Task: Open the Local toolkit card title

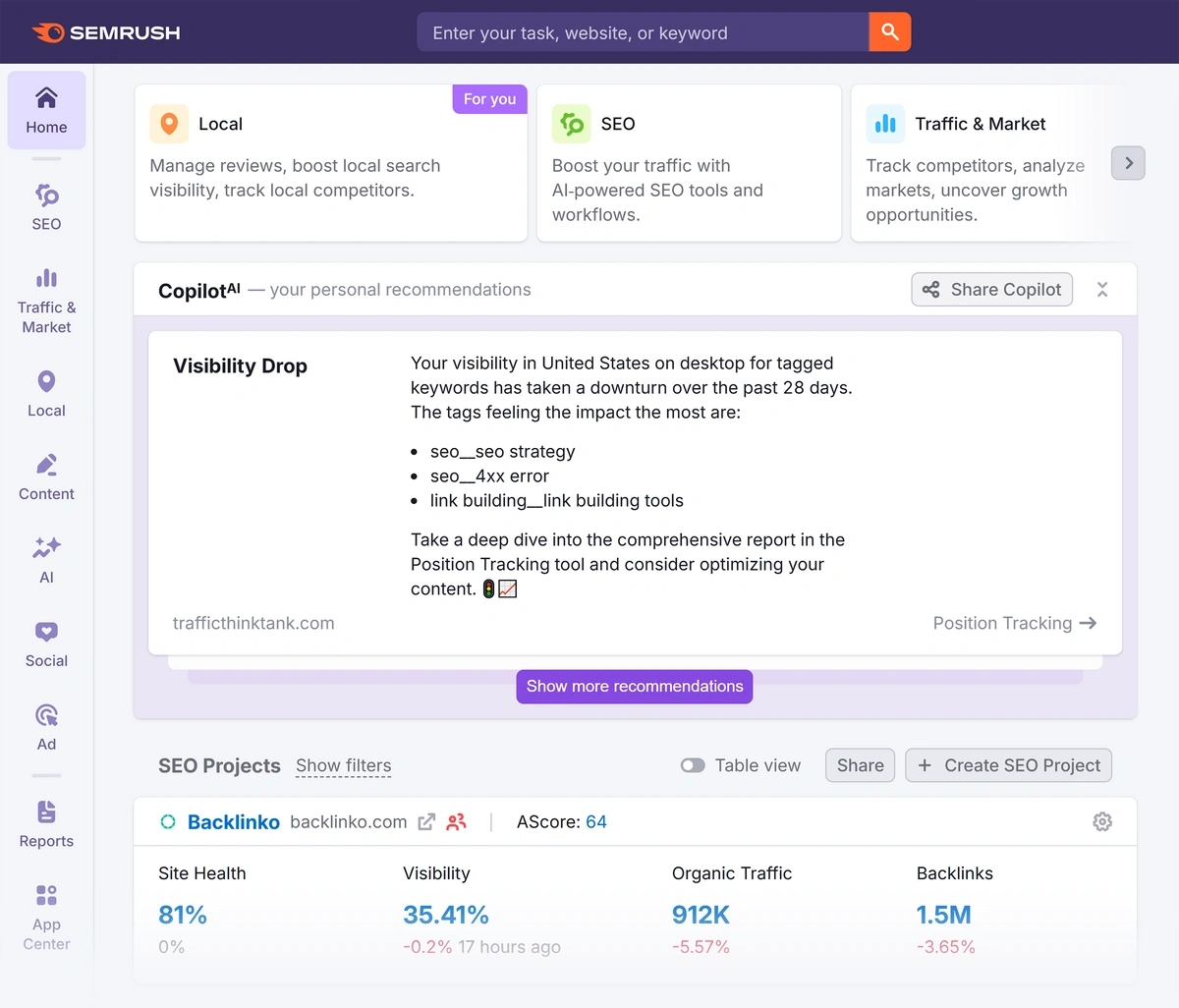Action: [x=220, y=124]
